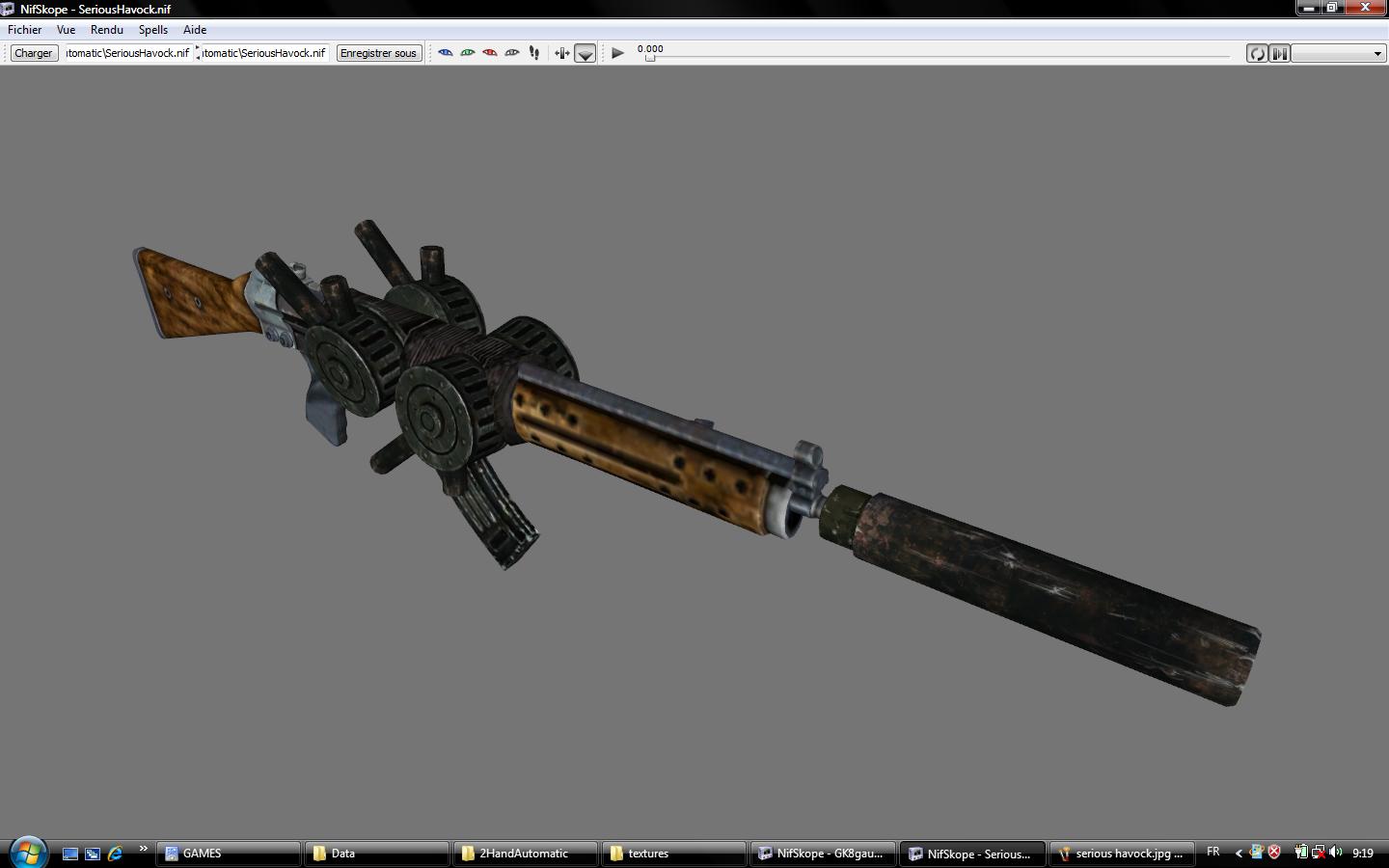1389x868 pixels.
Task: Click the red eye side view icon
Action: coord(490,53)
